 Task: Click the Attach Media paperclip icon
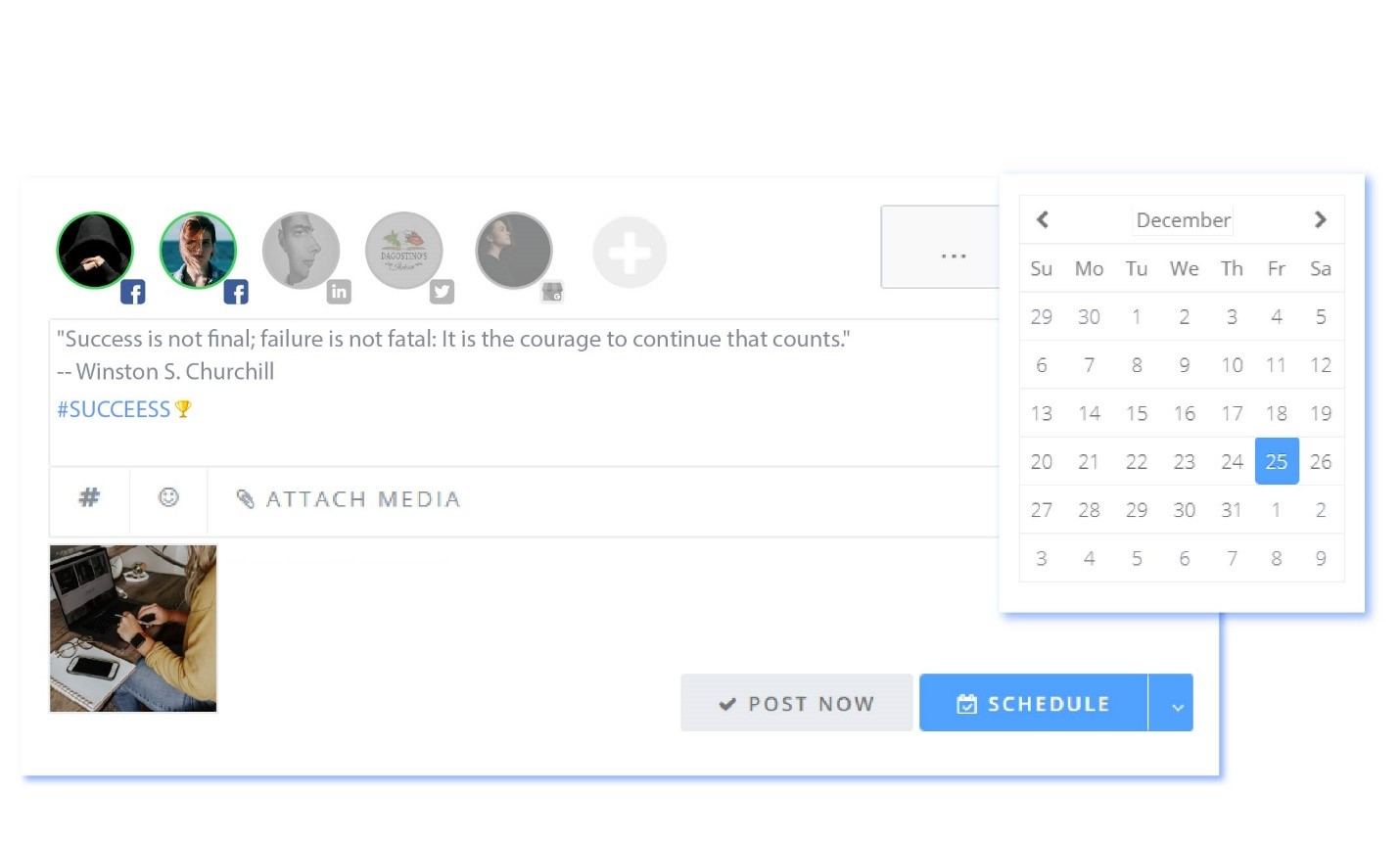click(x=245, y=498)
